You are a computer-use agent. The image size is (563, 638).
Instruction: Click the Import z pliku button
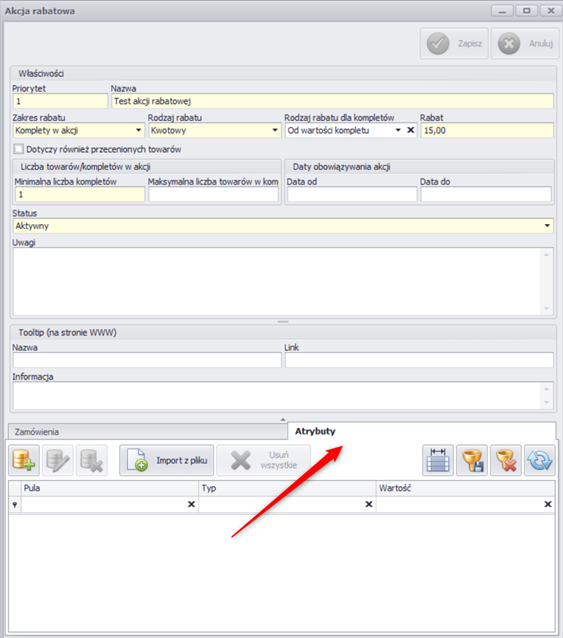[166, 460]
